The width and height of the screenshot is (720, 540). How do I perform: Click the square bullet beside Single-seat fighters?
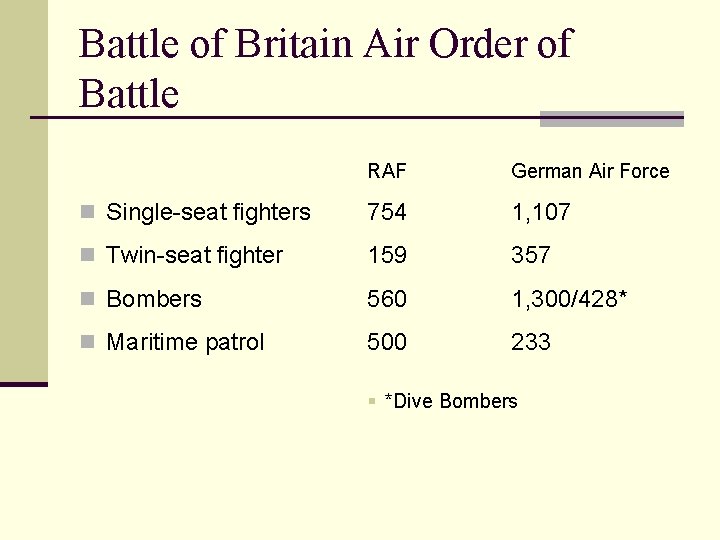point(89,212)
